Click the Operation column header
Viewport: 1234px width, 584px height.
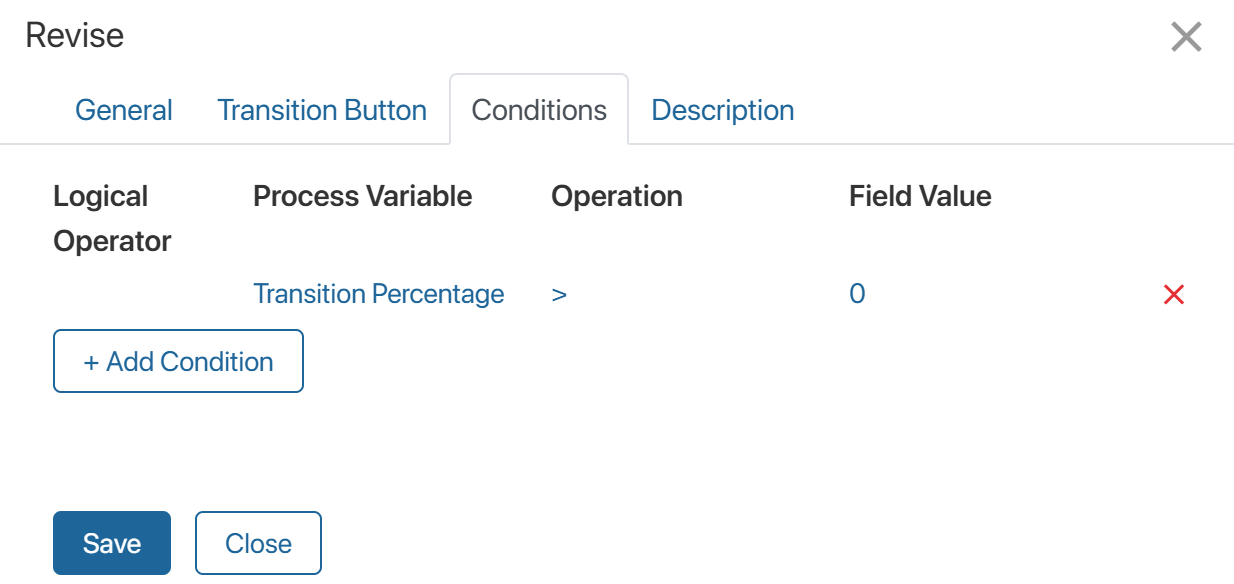[x=616, y=196]
